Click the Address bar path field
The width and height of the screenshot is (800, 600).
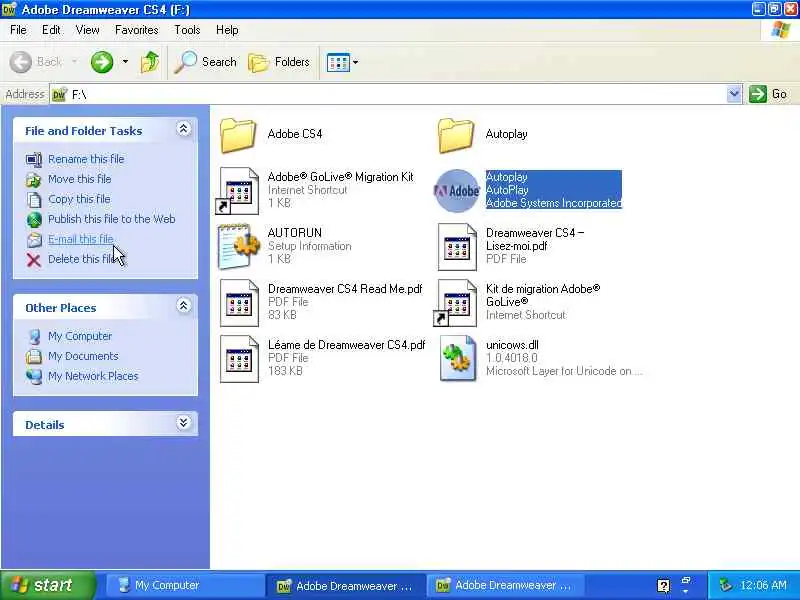[388, 94]
